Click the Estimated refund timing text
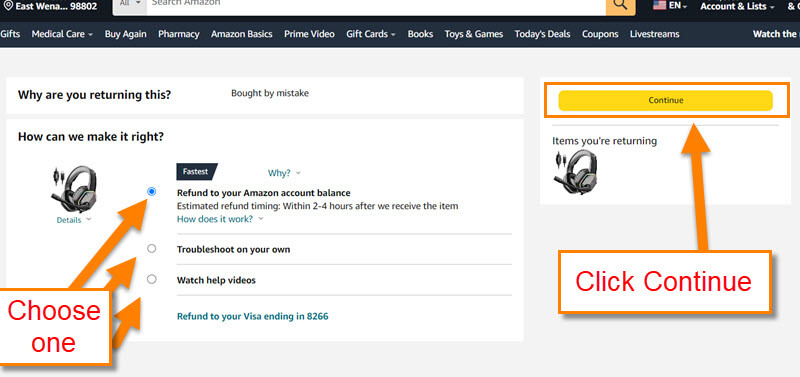Image resolution: width=800 pixels, height=377 pixels. coord(317,206)
